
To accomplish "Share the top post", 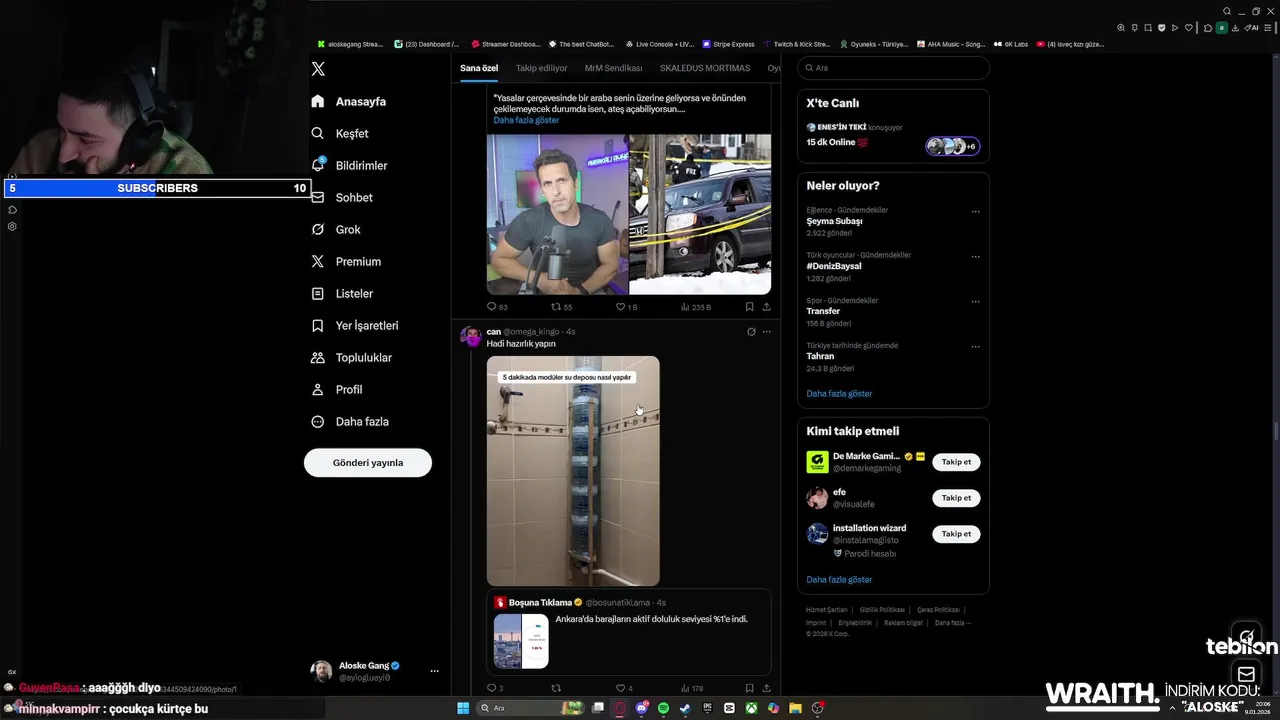I will (767, 307).
